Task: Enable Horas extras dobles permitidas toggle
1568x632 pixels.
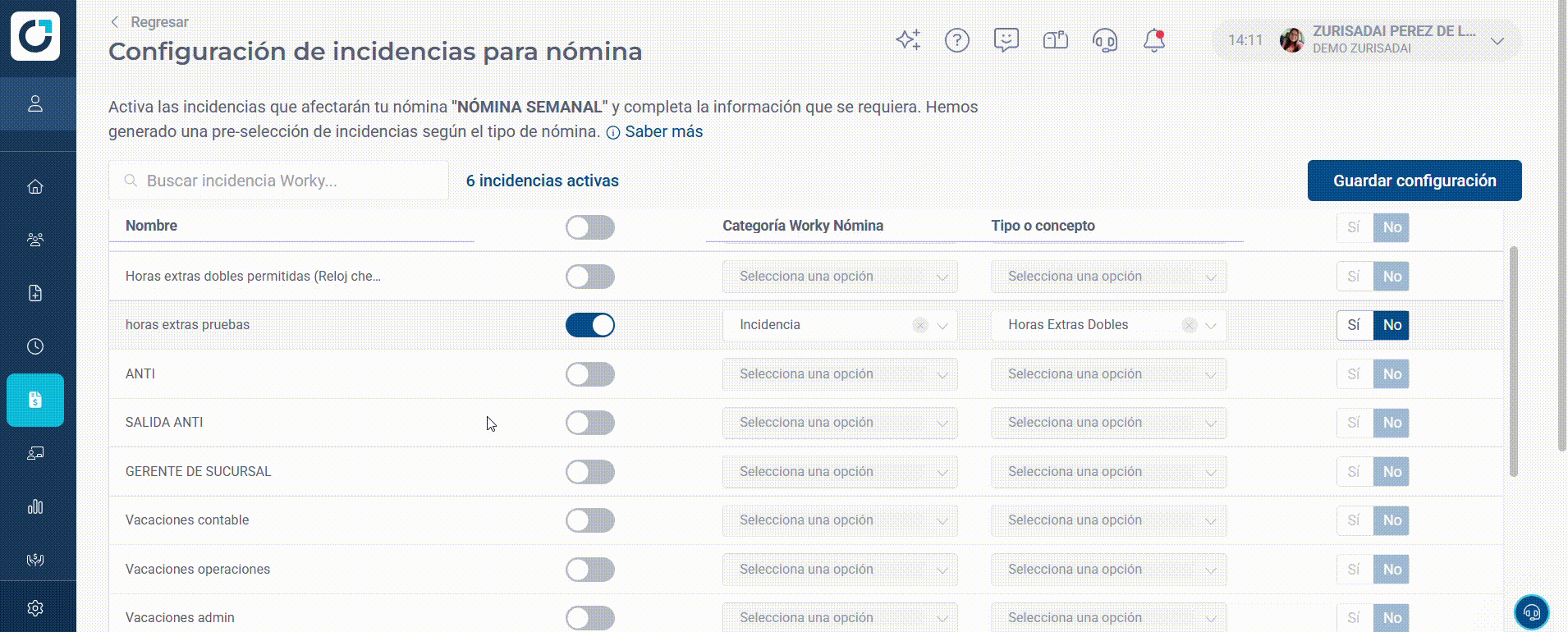Action: 590,277
